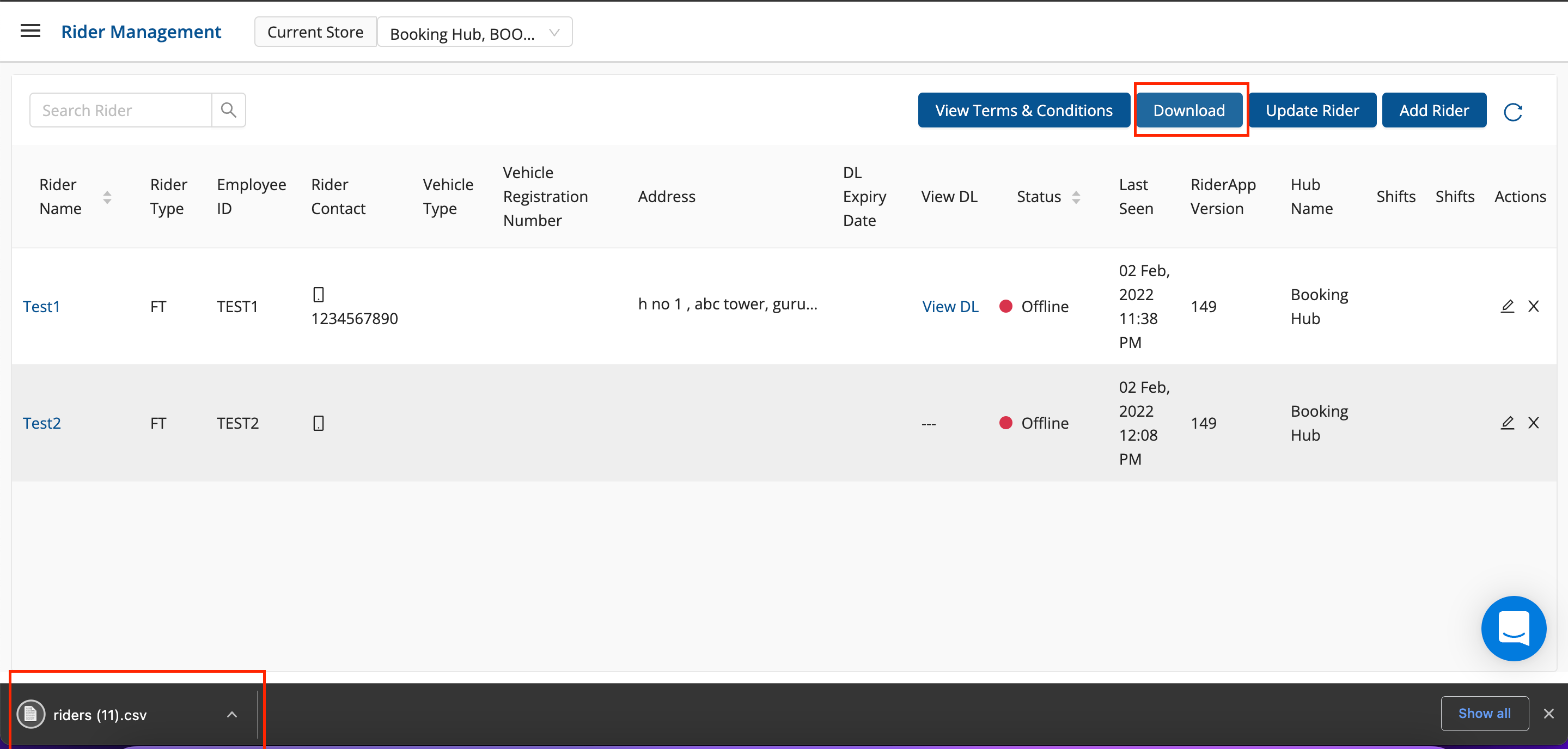Click the search magnifier icon
This screenshot has height=749, width=1568.
click(x=228, y=110)
